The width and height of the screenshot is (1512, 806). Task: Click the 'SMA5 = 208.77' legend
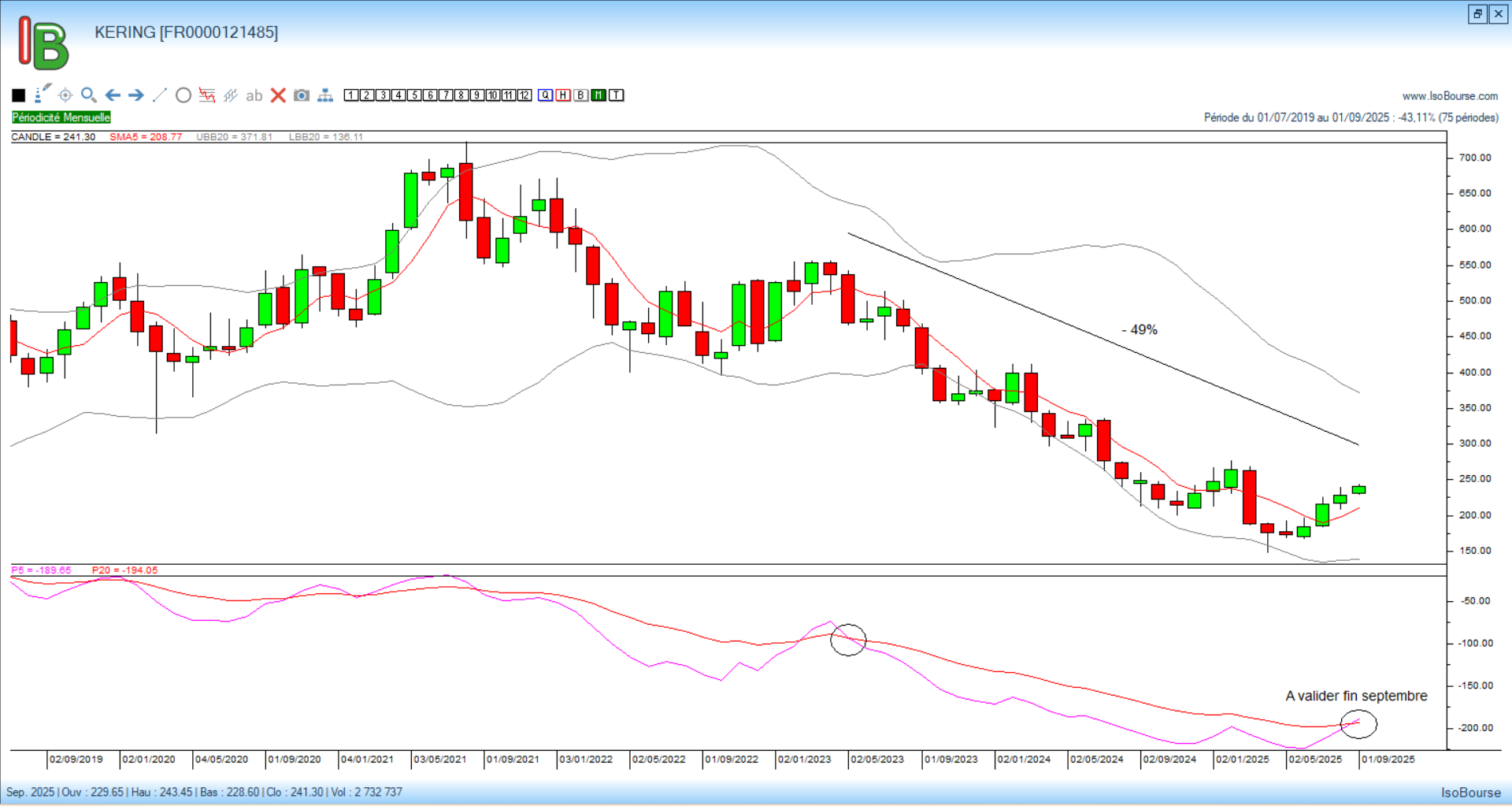point(146,137)
